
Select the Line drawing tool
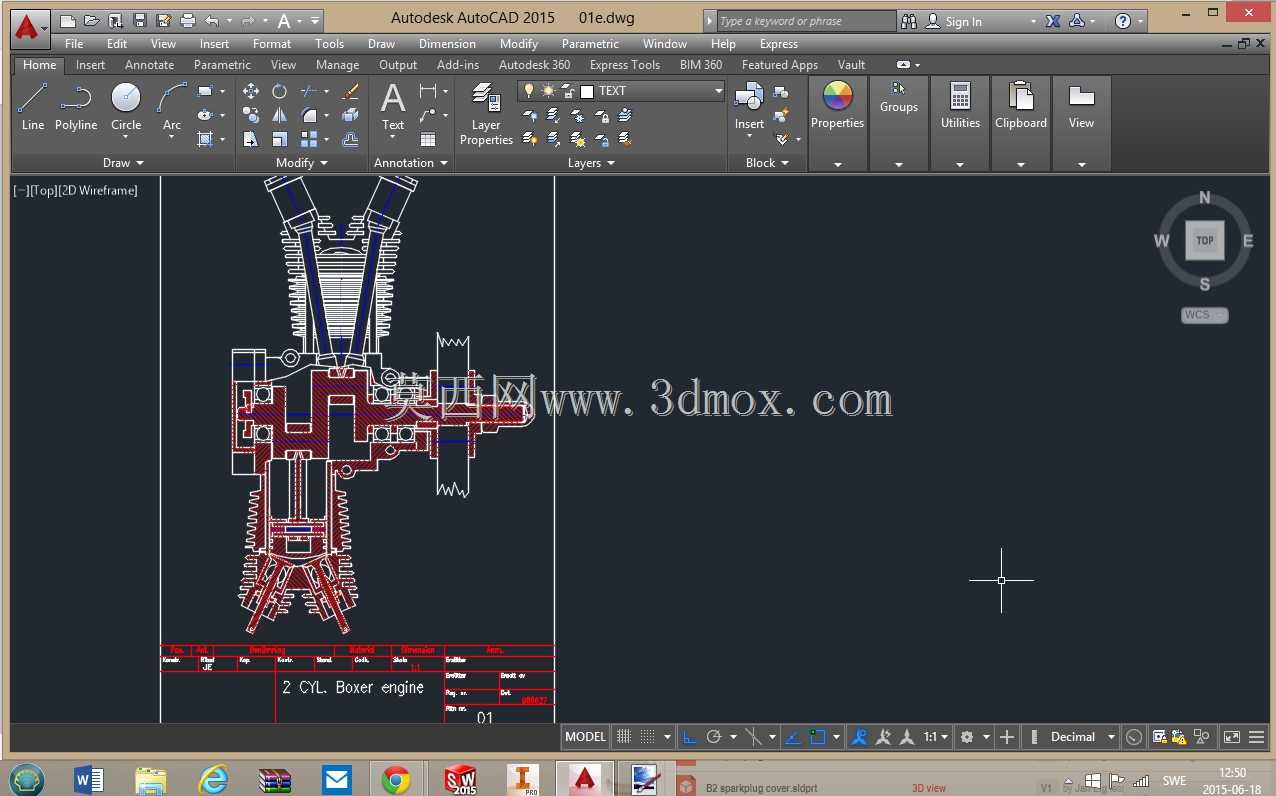click(32, 107)
